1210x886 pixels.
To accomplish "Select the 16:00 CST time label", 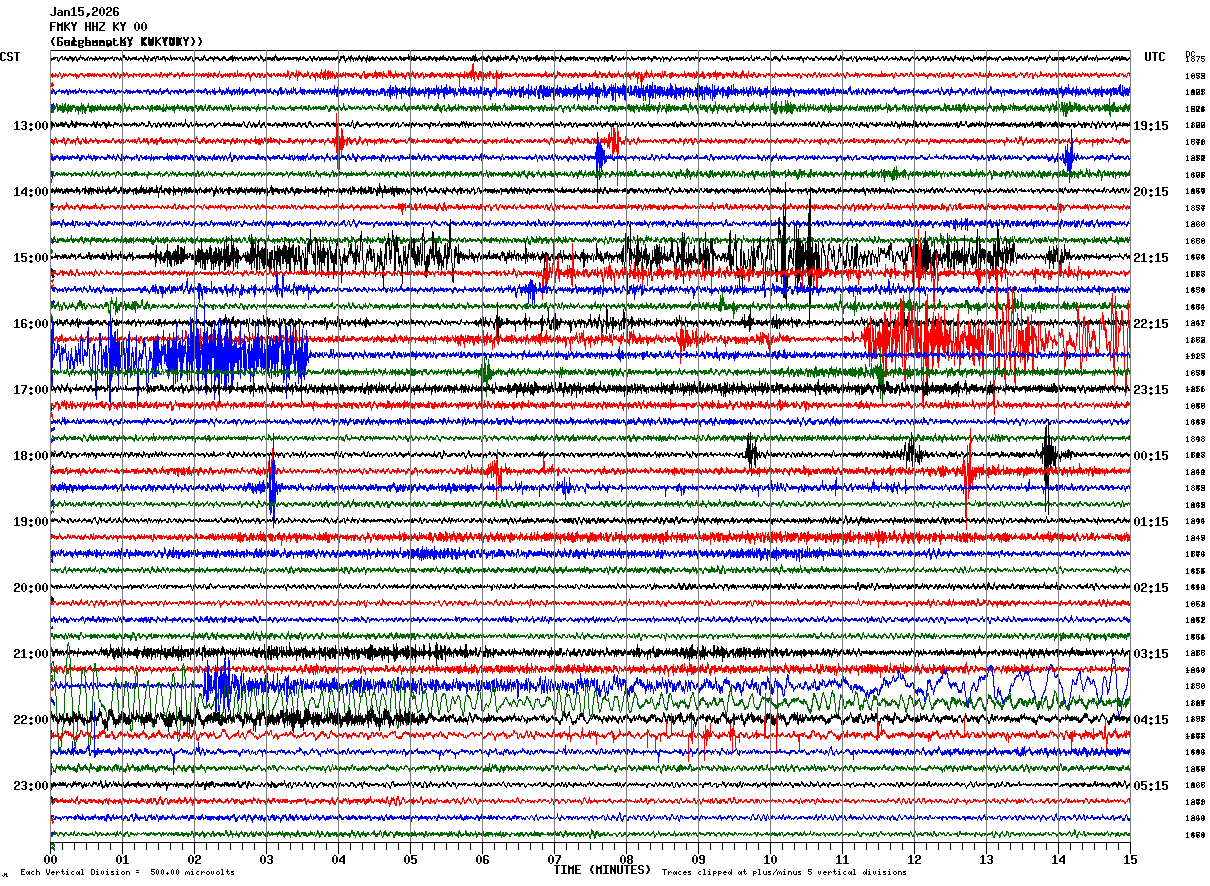I will pos(31,324).
